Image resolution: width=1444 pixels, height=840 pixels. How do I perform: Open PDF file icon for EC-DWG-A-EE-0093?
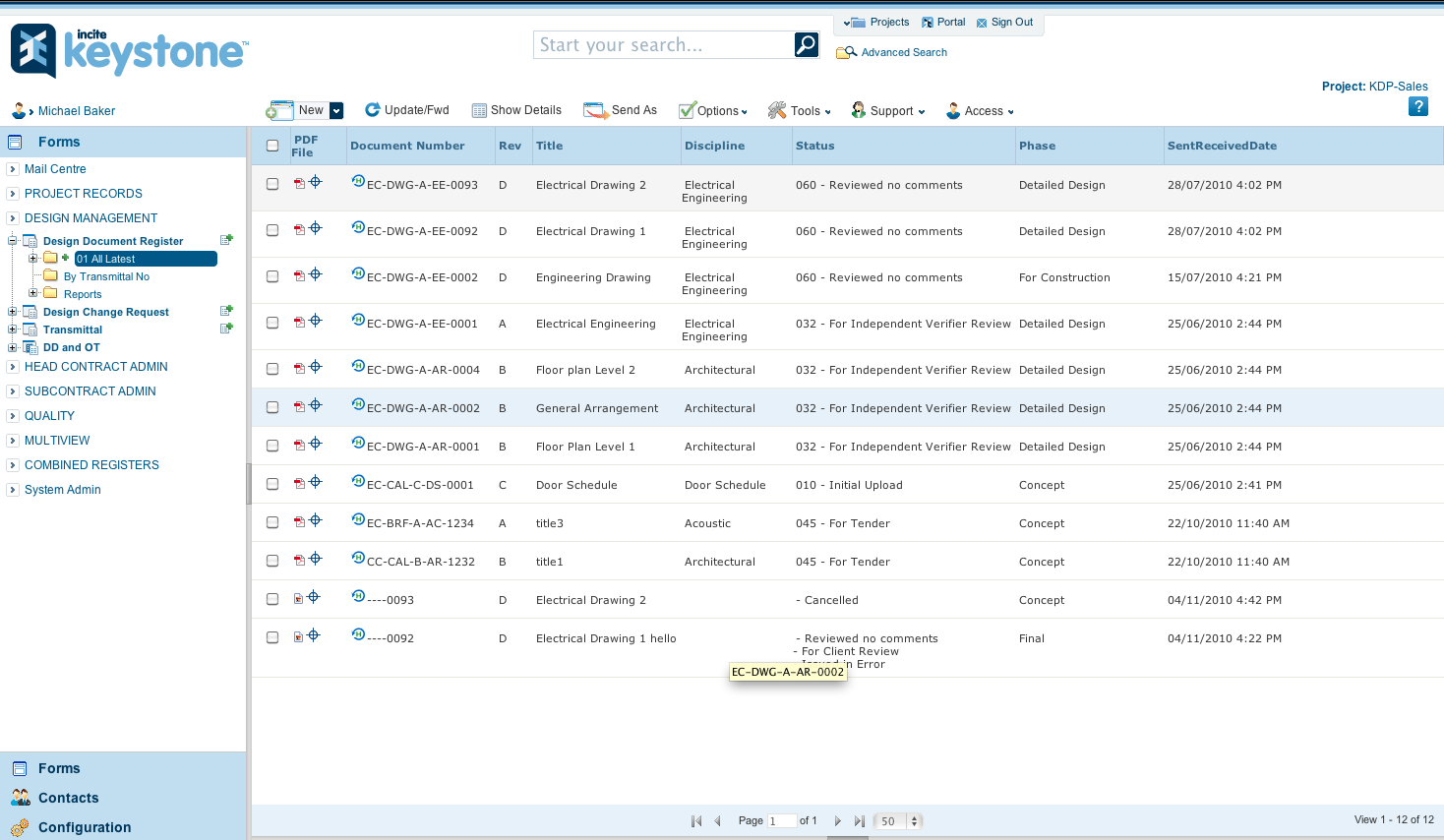tap(299, 184)
